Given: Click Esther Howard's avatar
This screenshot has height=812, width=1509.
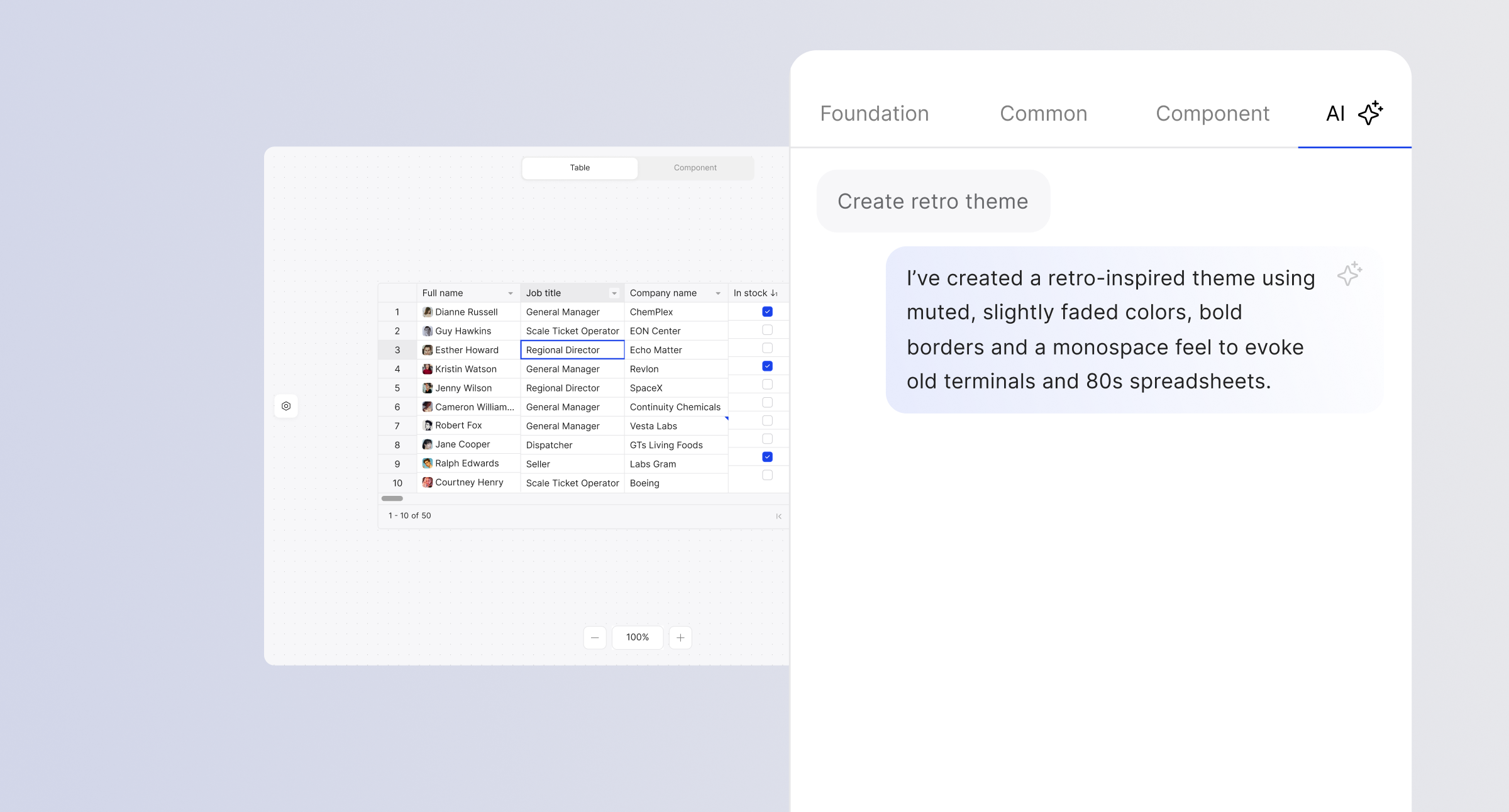Looking at the screenshot, I should (428, 350).
